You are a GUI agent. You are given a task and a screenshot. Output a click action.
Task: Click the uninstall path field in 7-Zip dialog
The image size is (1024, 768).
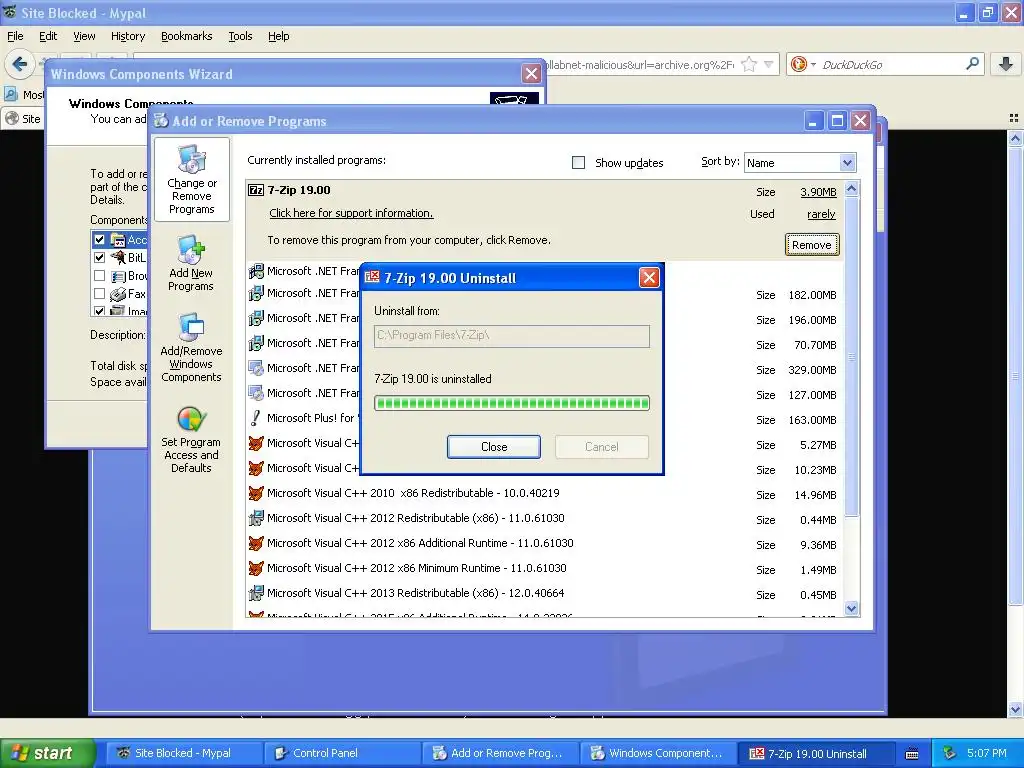pos(512,336)
